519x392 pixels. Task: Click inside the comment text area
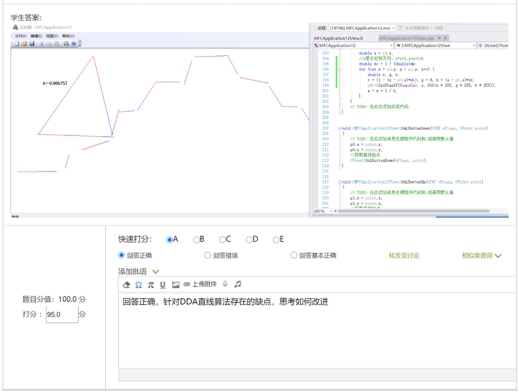[x=317, y=330]
